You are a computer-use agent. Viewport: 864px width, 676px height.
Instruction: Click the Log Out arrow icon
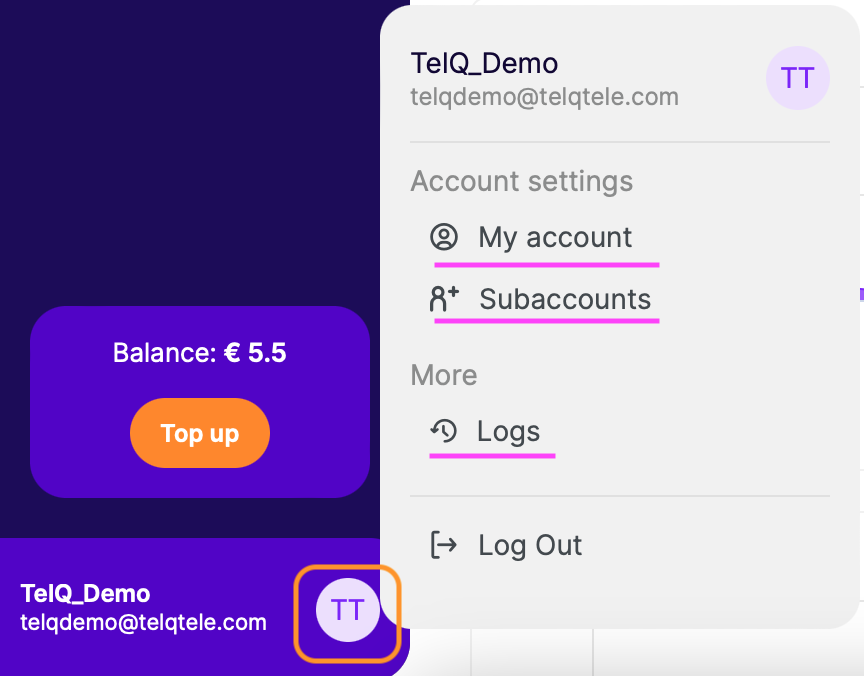tap(443, 545)
